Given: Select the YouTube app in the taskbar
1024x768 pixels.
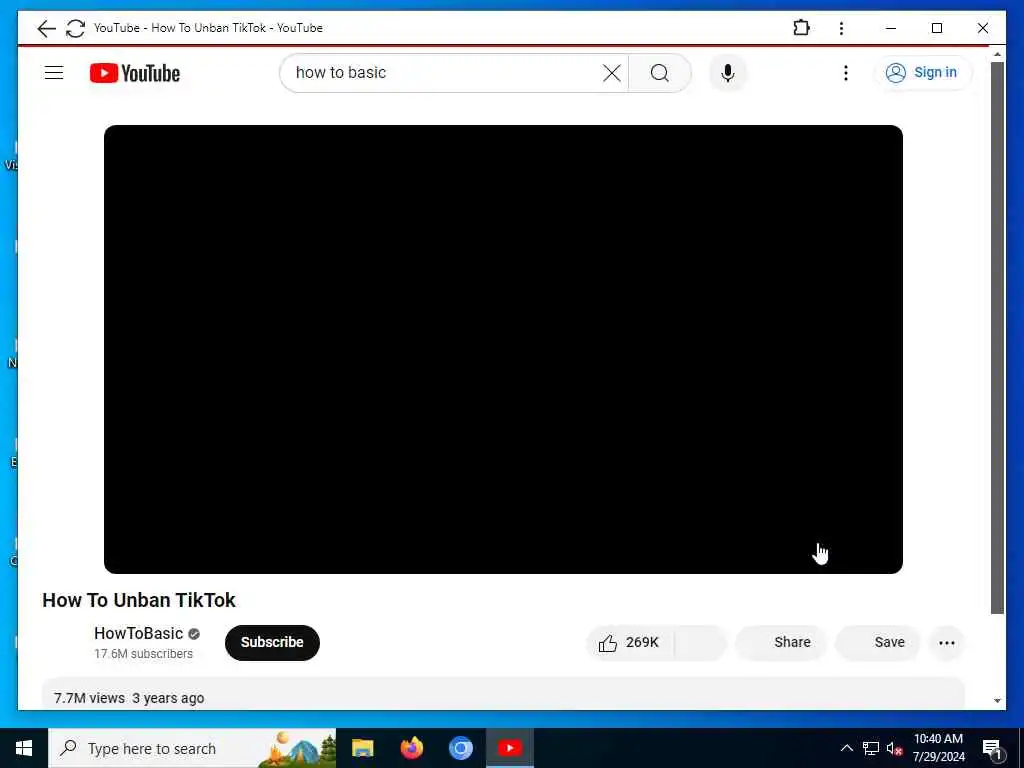Looking at the screenshot, I should point(510,748).
